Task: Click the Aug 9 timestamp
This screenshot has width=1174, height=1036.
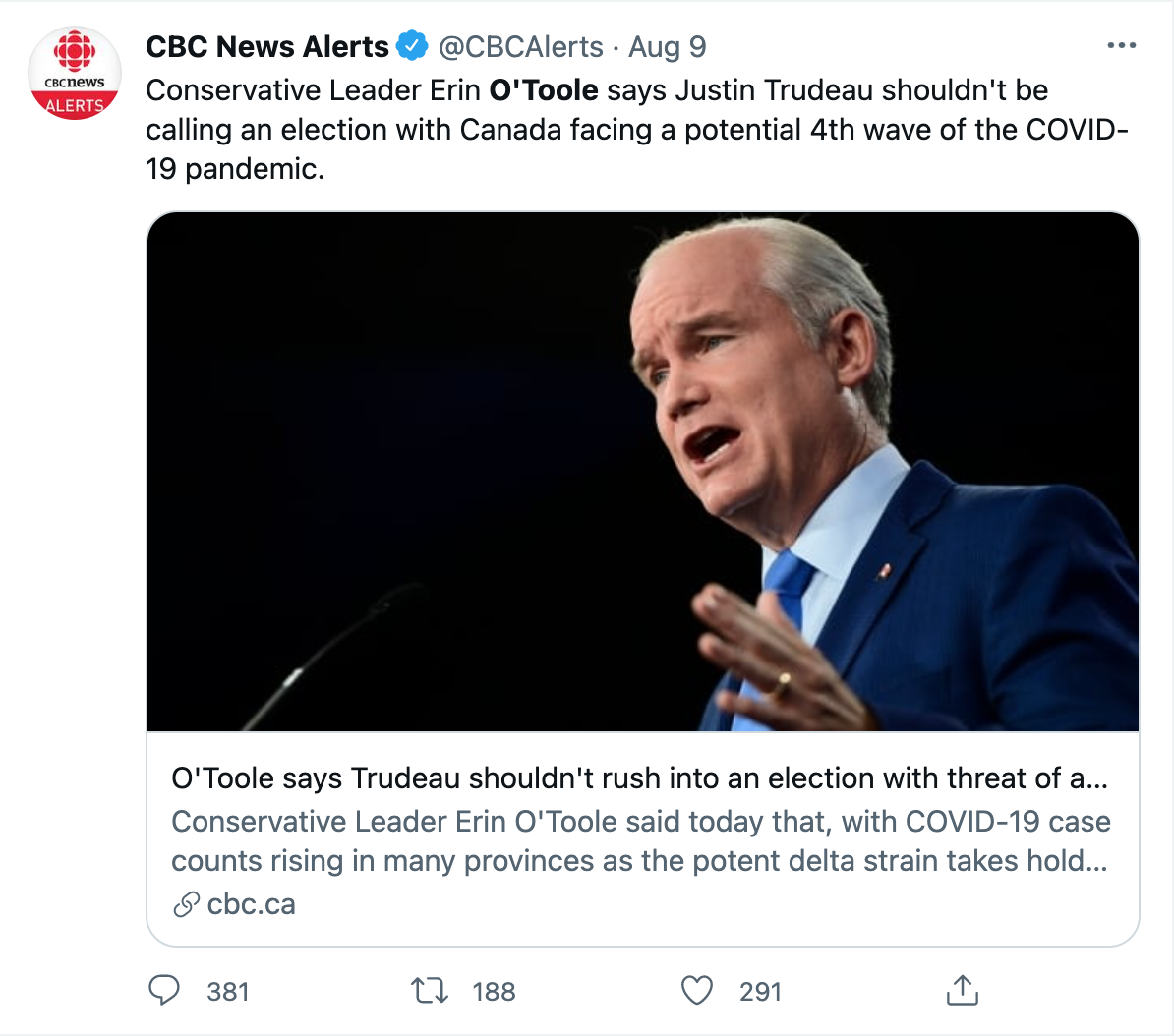Action: point(667,46)
